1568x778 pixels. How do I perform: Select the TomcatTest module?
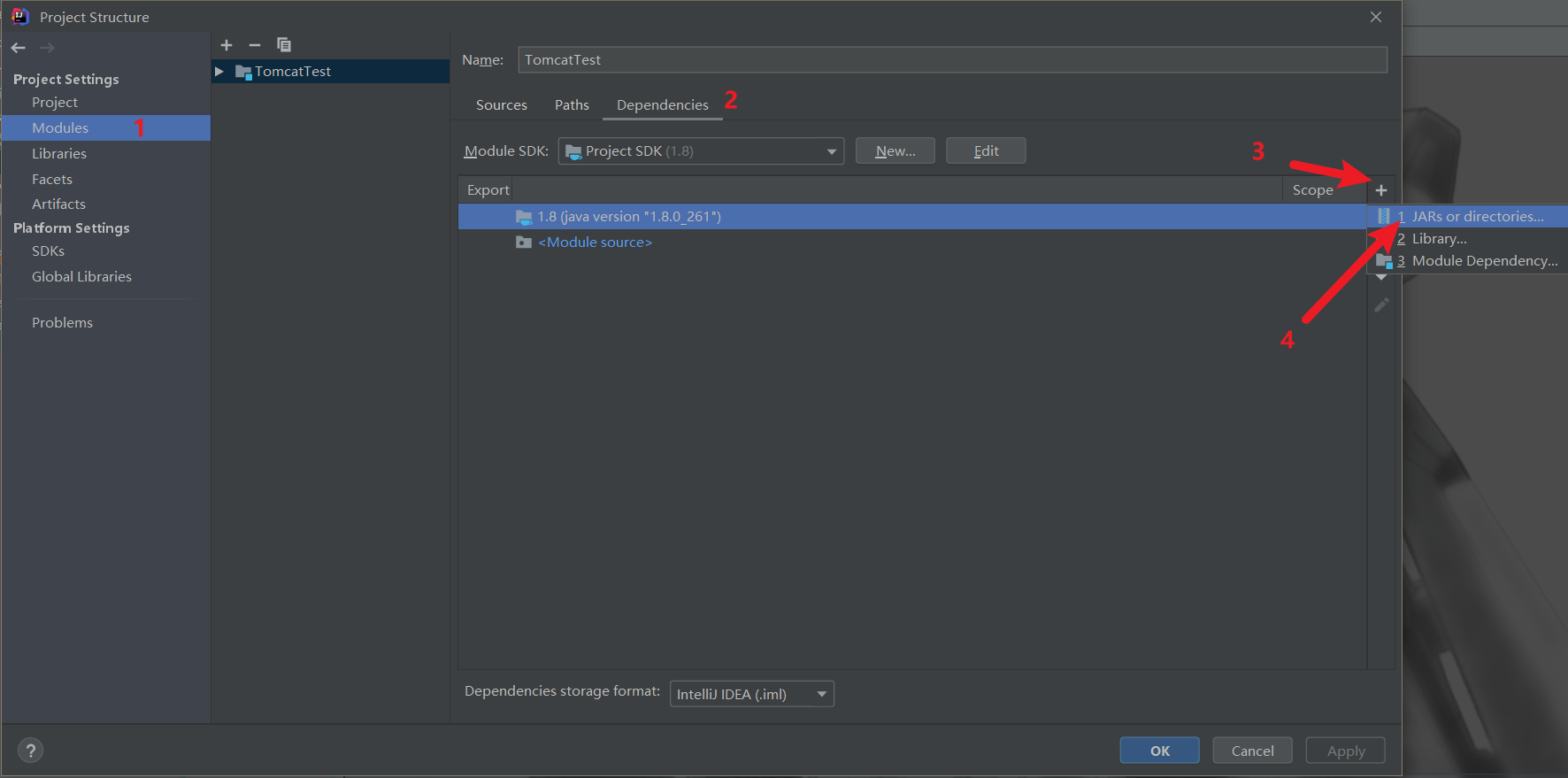click(x=331, y=72)
